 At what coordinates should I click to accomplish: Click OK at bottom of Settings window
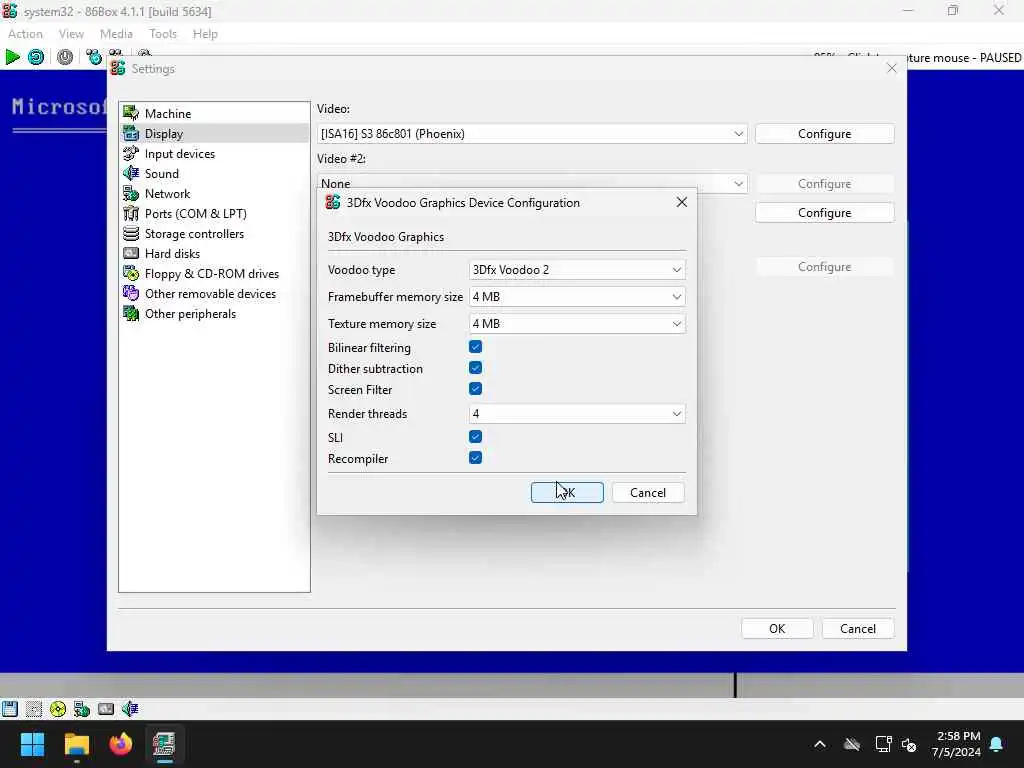pos(777,628)
